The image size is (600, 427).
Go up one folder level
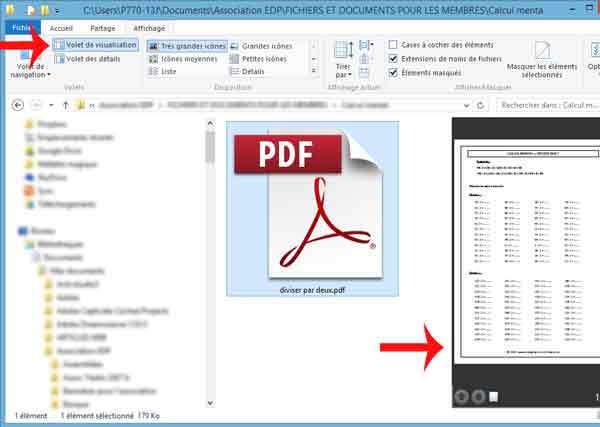(65, 105)
